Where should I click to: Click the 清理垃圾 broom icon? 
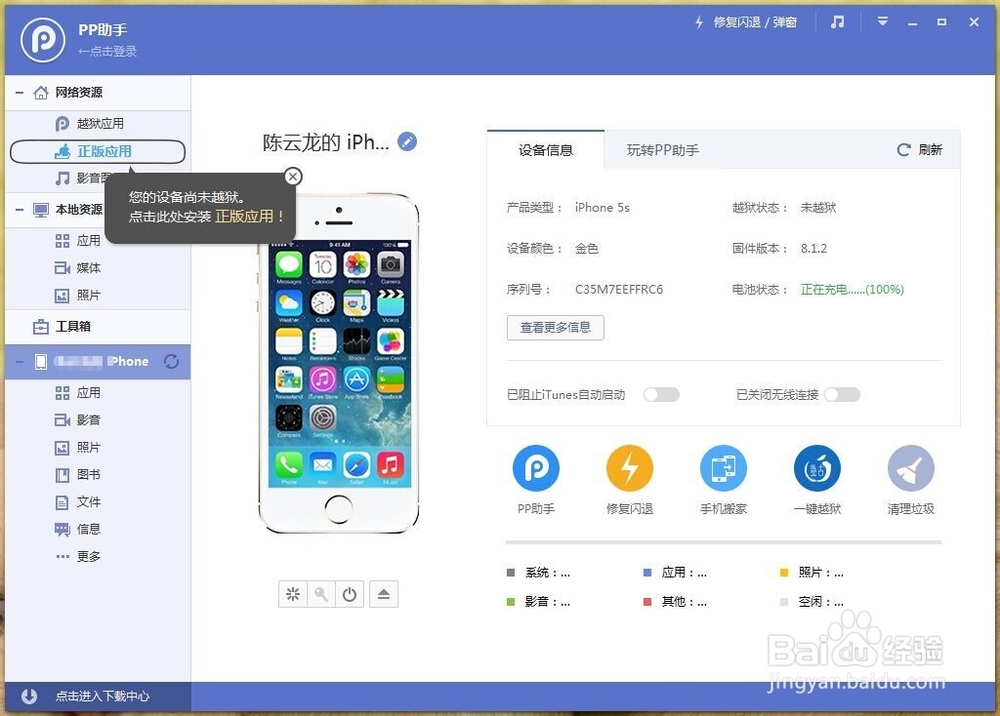point(911,469)
